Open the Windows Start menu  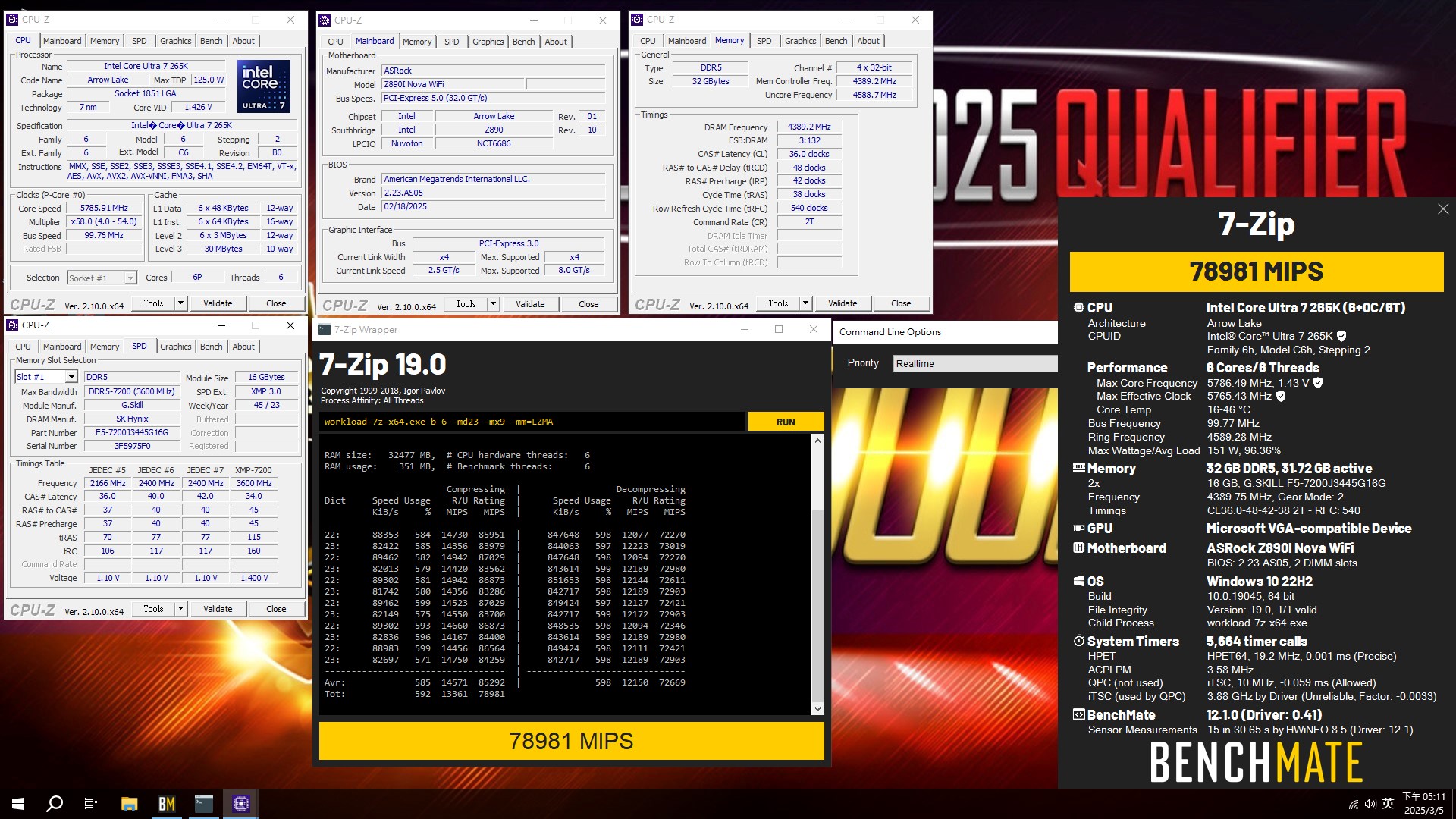point(18,804)
